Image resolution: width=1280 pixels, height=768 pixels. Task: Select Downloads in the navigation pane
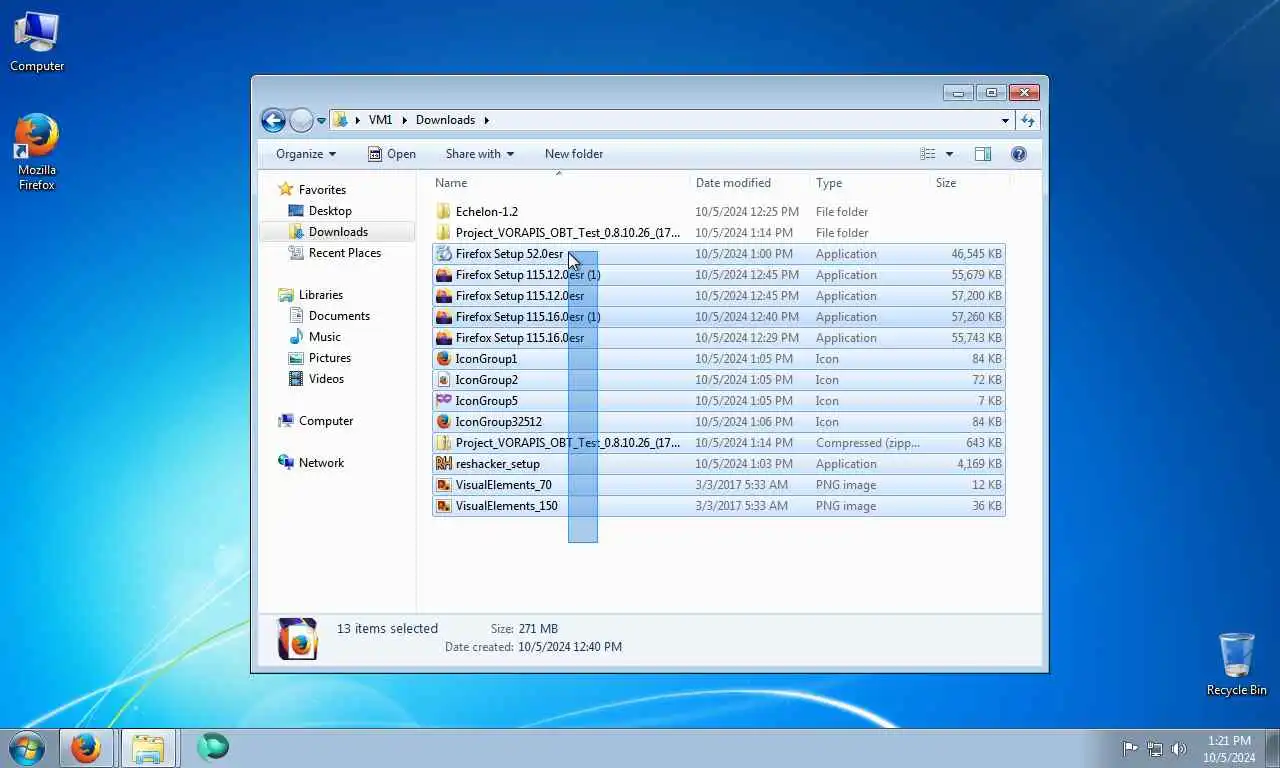pyautogui.click(x=337, y=232)
